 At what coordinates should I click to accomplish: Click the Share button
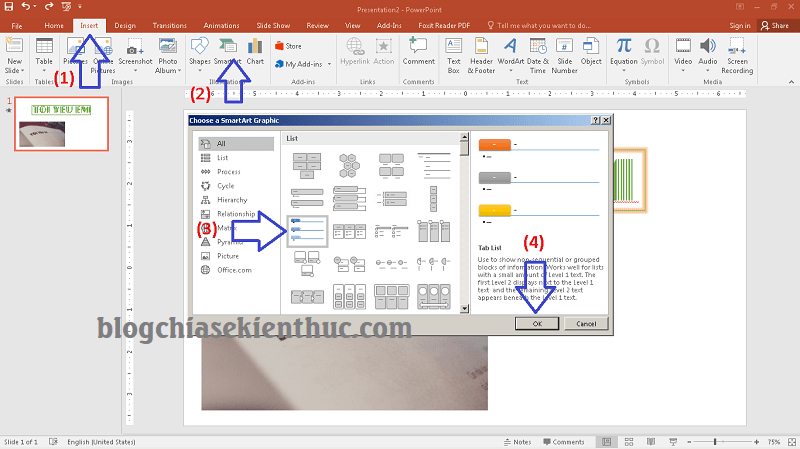775,26
